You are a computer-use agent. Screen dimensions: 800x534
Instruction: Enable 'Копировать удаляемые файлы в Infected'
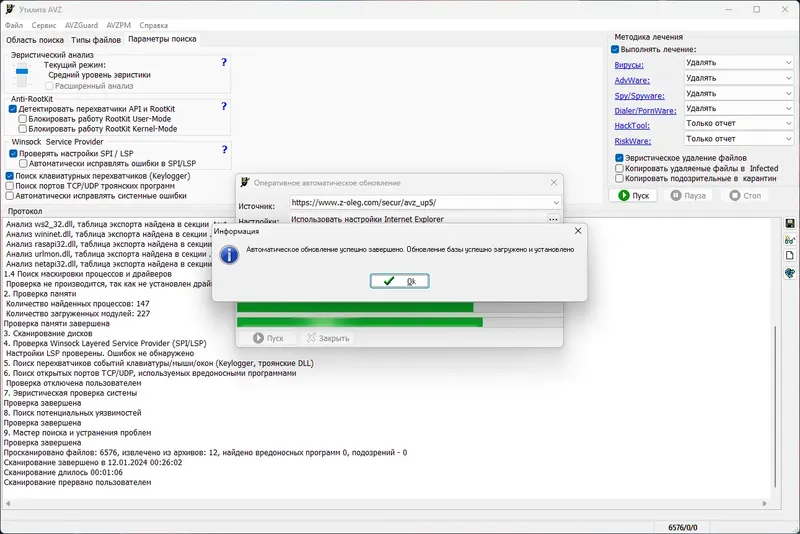point(619,168)
